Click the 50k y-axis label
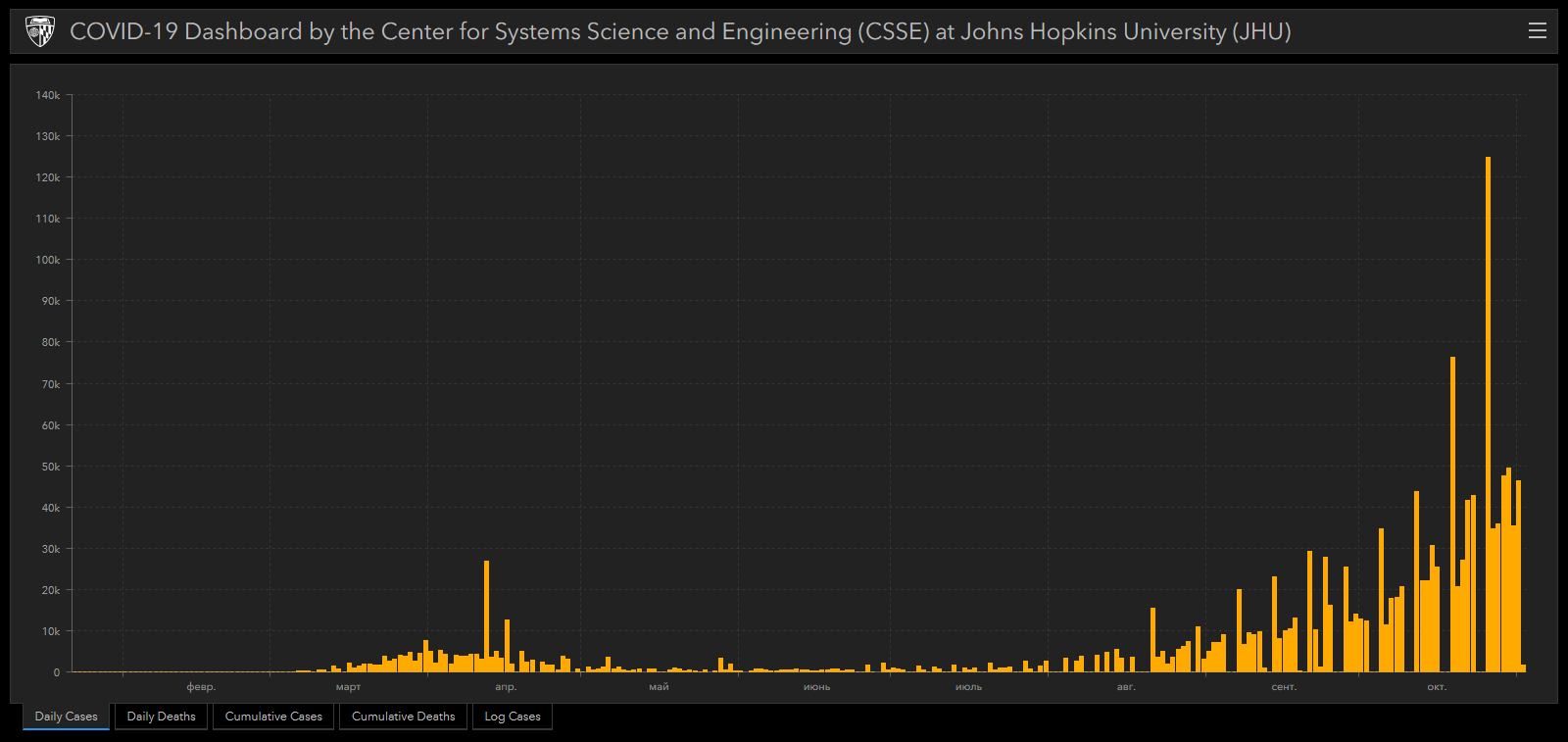Image resolution: width=1568 pixels, height=742 pixels. pos(51,467)
